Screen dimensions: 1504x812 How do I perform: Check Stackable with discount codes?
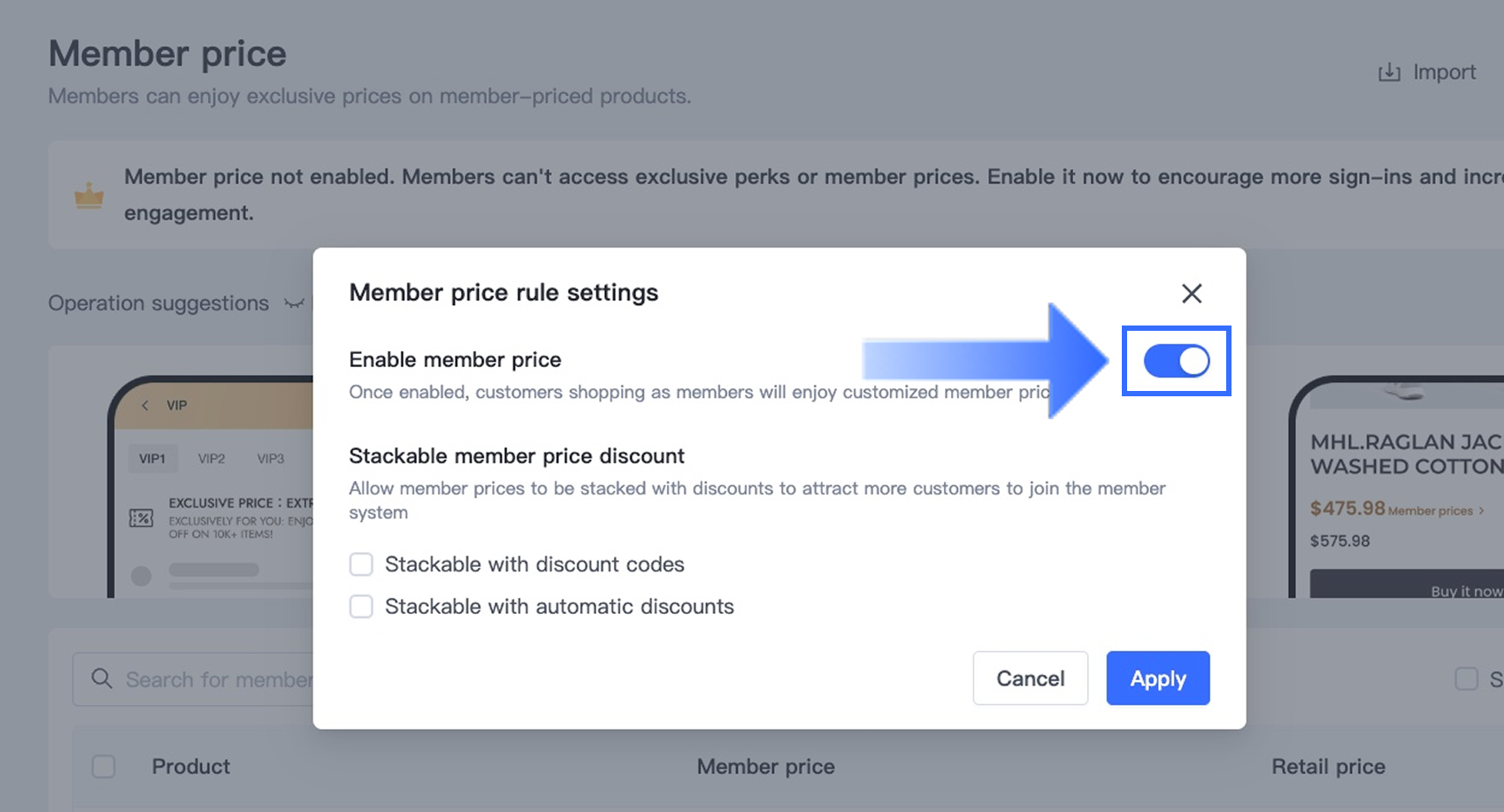tap(361, 564)
